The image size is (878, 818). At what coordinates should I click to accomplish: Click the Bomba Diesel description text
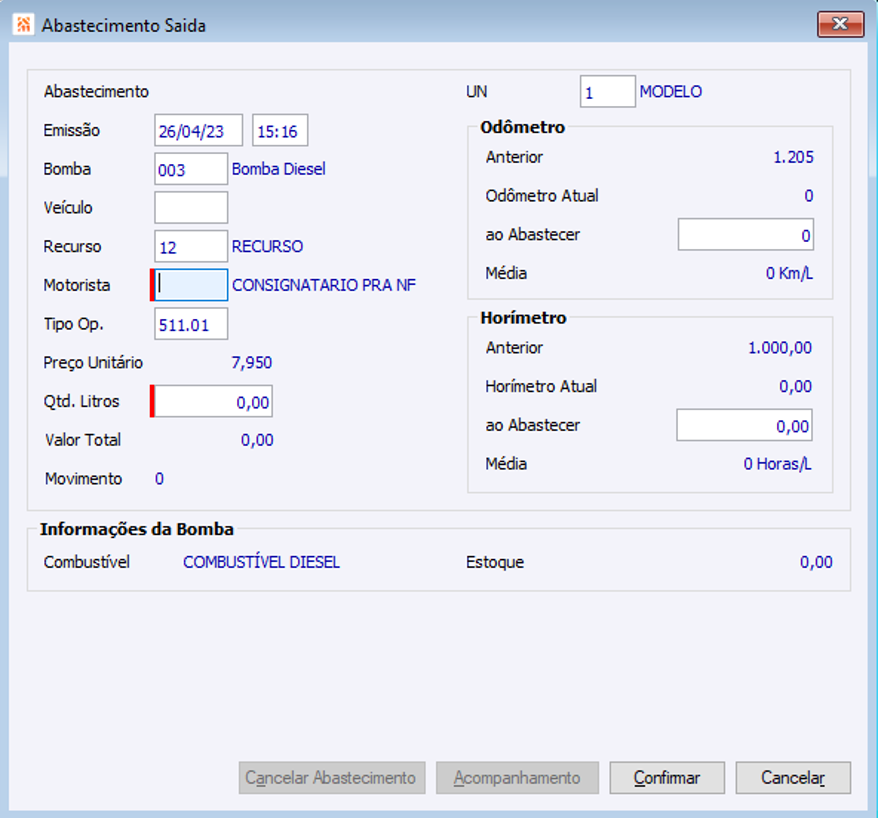coord(278,169)
